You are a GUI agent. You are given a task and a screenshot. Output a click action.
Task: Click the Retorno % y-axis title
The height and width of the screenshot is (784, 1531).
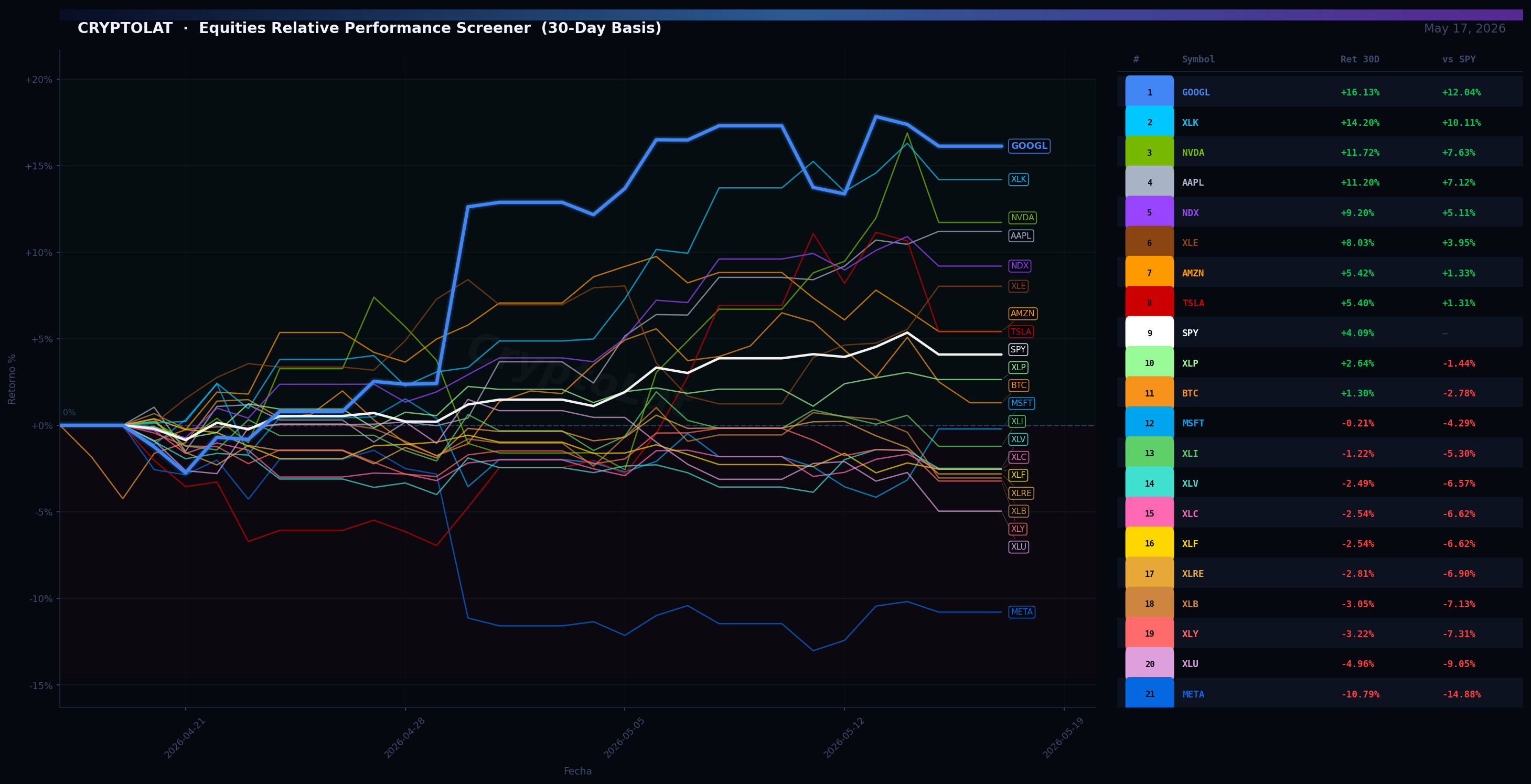12,379
